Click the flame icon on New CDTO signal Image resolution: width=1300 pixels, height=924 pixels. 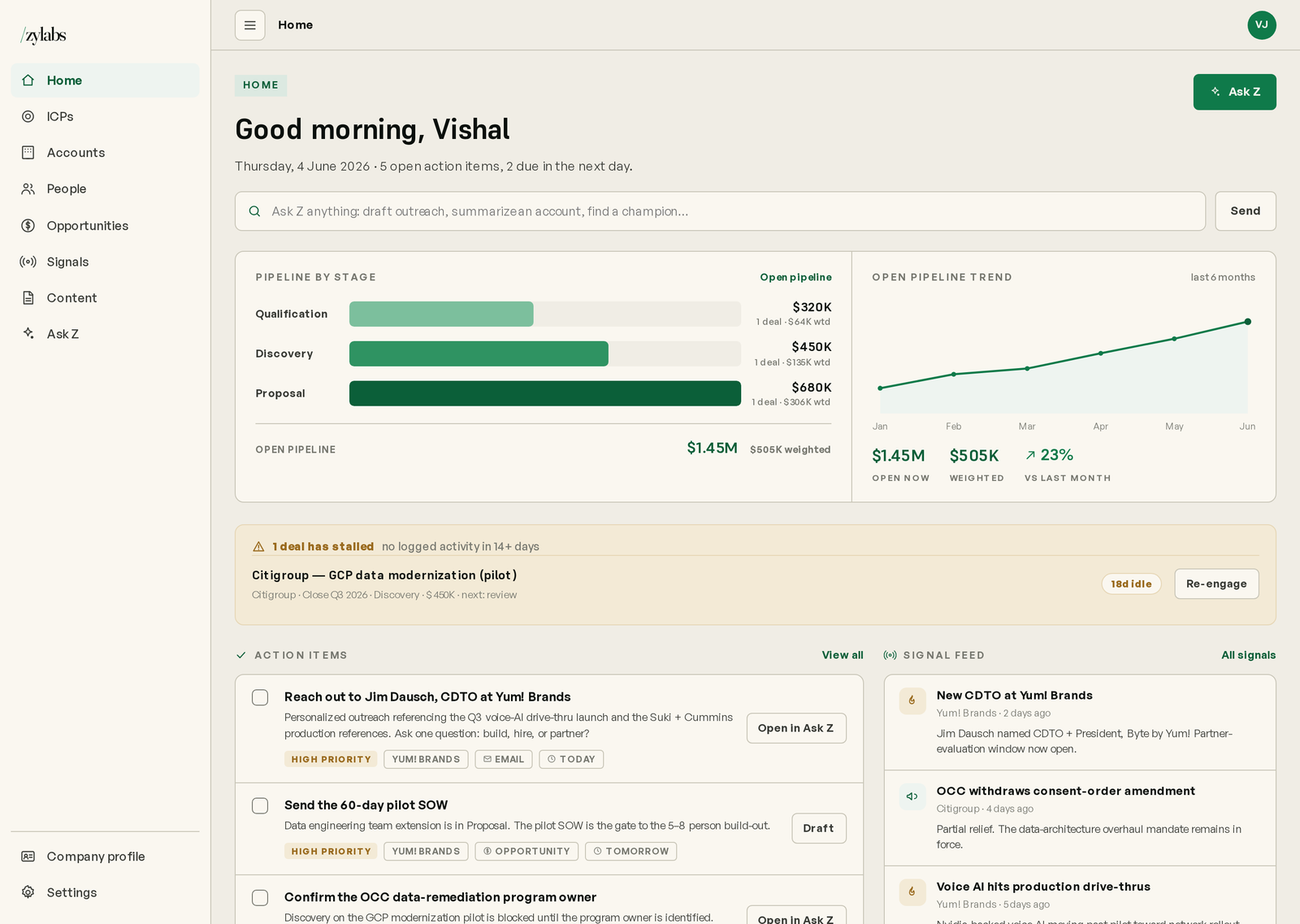pos(912,701)
